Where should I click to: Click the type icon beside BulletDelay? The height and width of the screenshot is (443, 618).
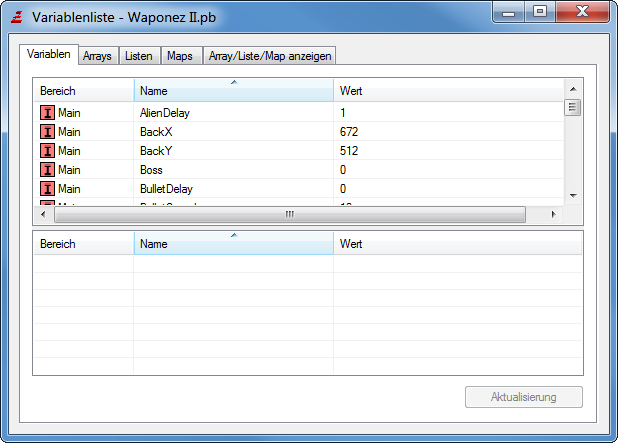pos(47,188)
